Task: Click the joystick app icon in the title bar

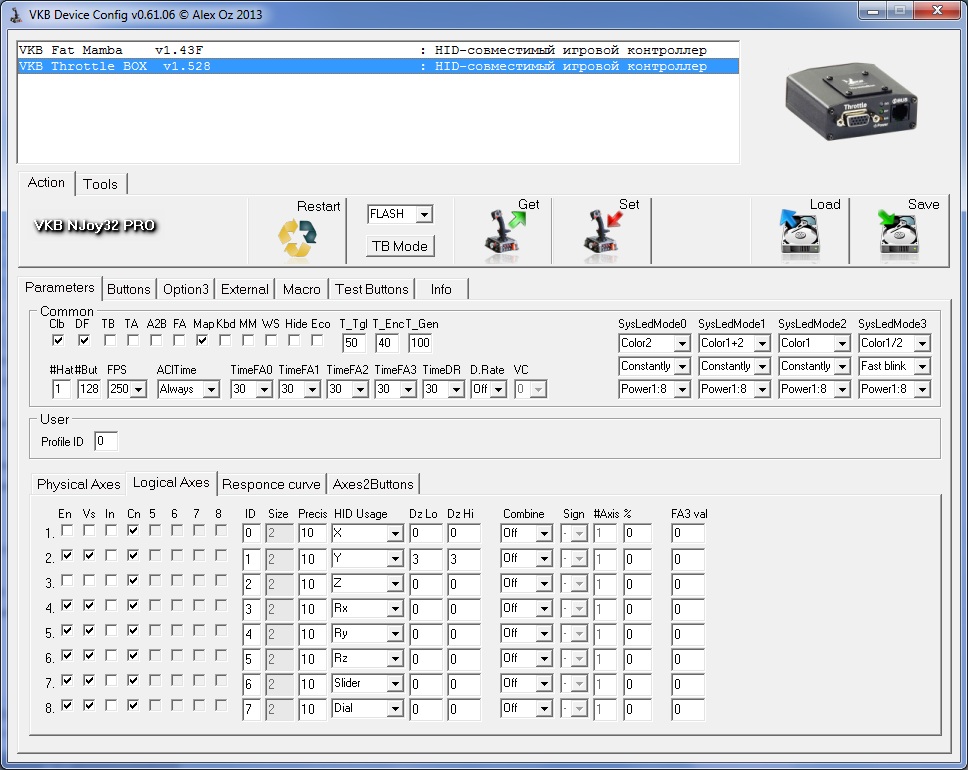Action: click(15, 14)
